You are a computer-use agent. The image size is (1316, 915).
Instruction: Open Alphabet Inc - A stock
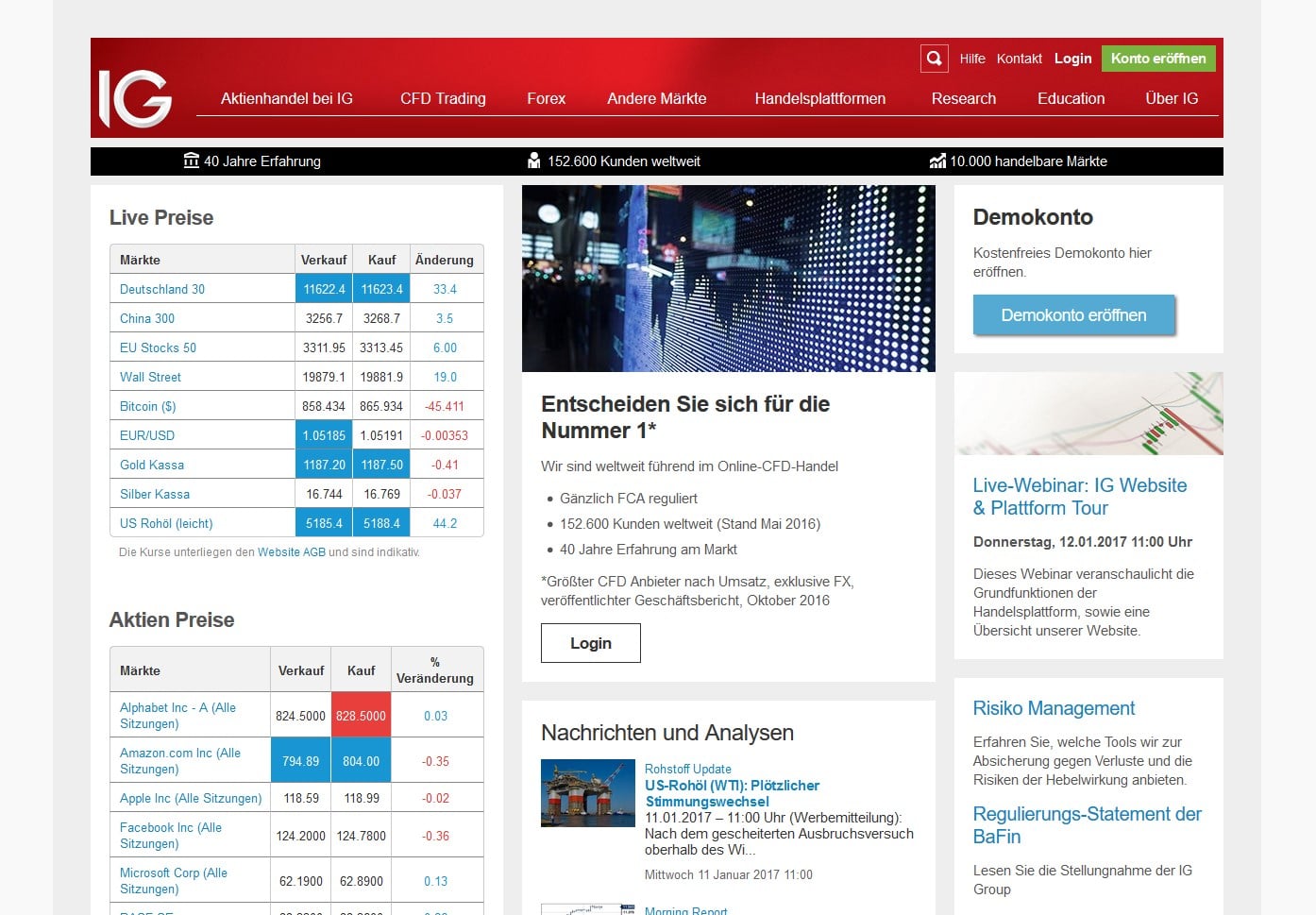point(177,716)
